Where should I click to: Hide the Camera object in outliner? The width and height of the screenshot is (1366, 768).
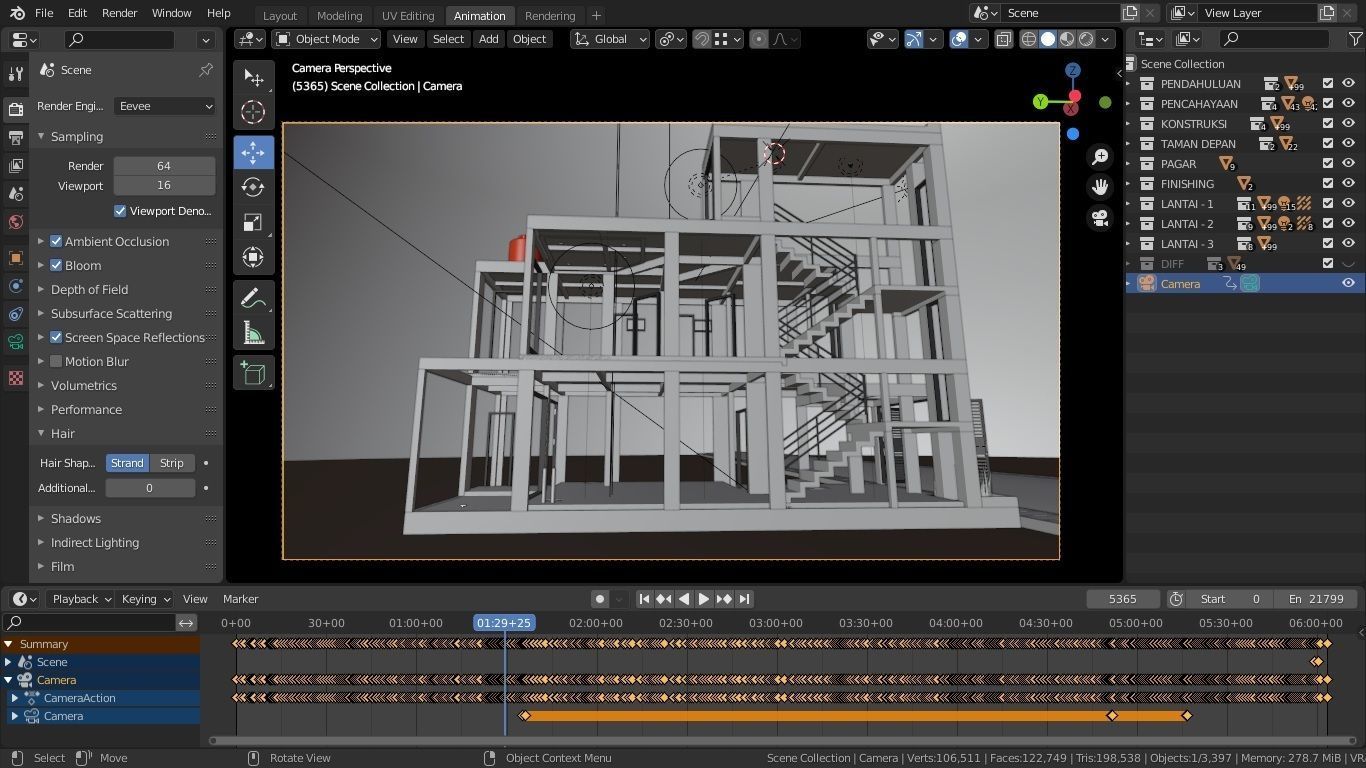click(x=1348, y=284)
